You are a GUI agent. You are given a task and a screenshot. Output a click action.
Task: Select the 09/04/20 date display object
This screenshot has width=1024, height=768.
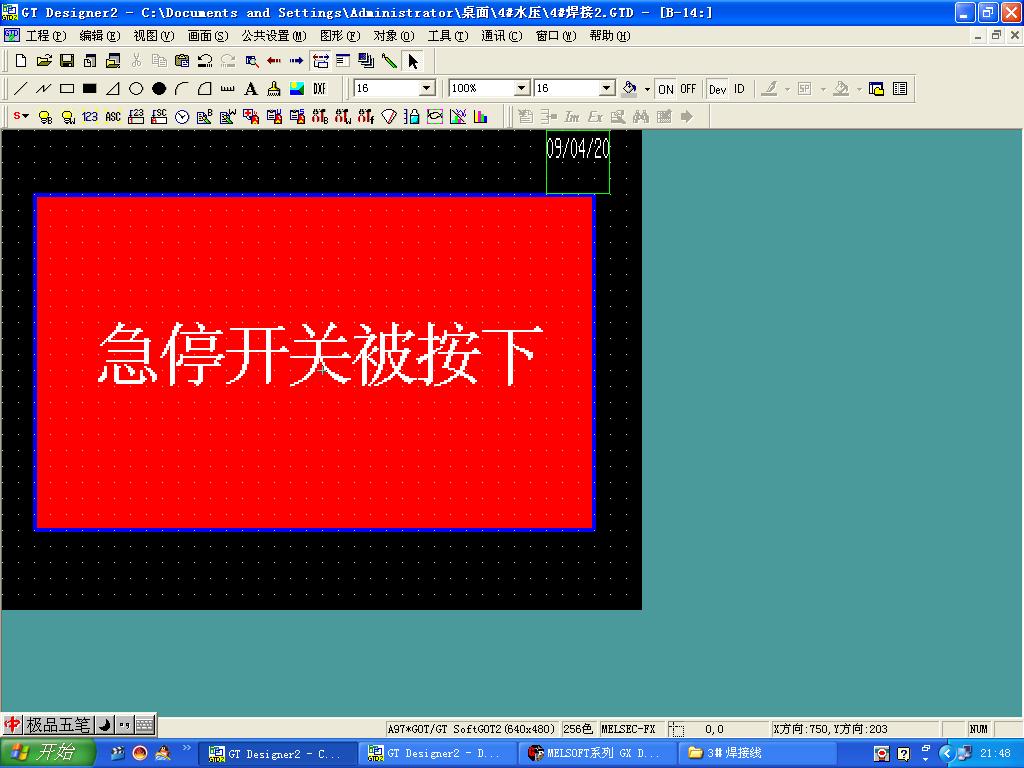pyautogui.click(x=578, y=160)
